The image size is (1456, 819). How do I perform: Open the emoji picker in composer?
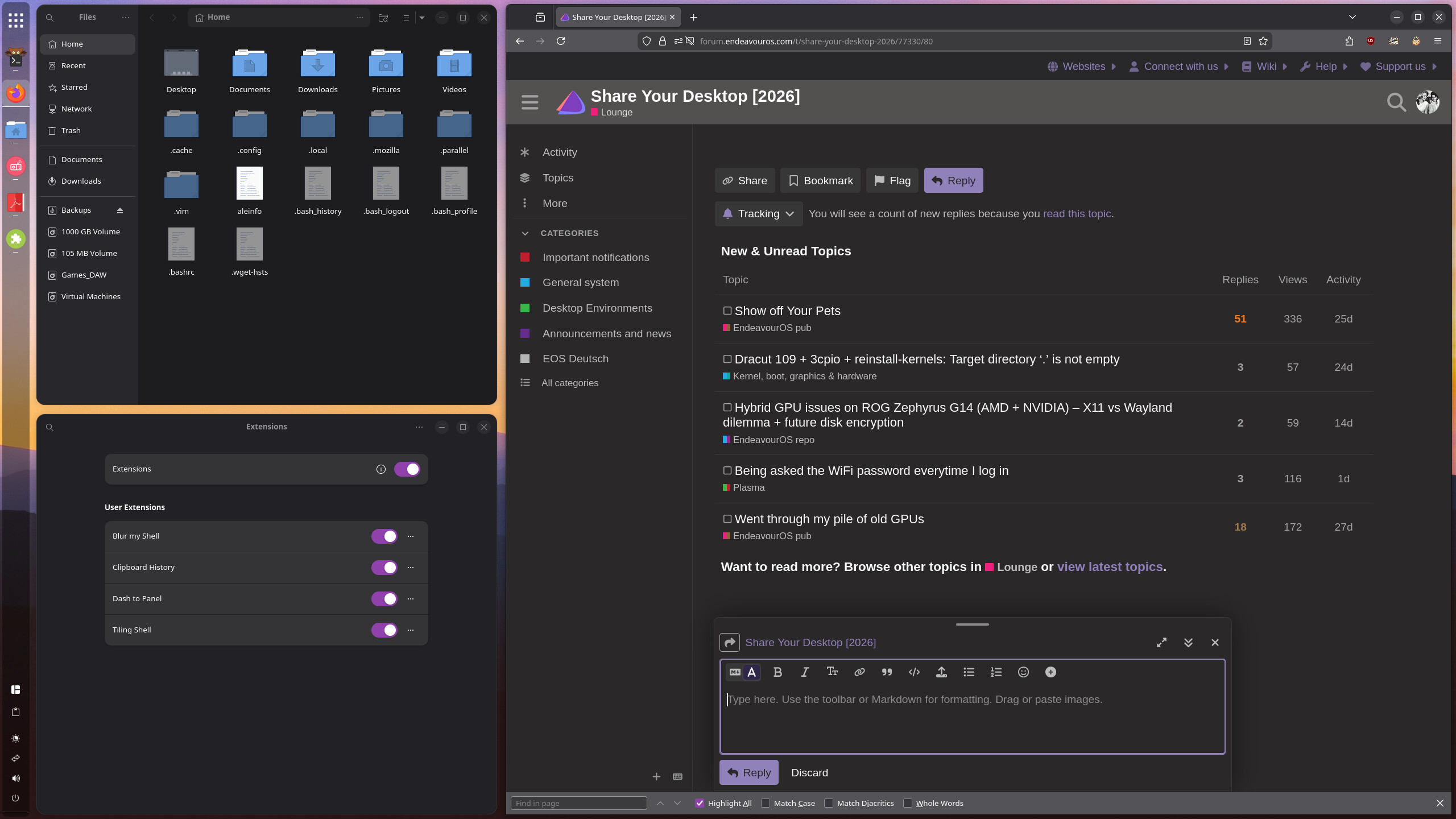pyautogui.click(x=1023, y=672)
